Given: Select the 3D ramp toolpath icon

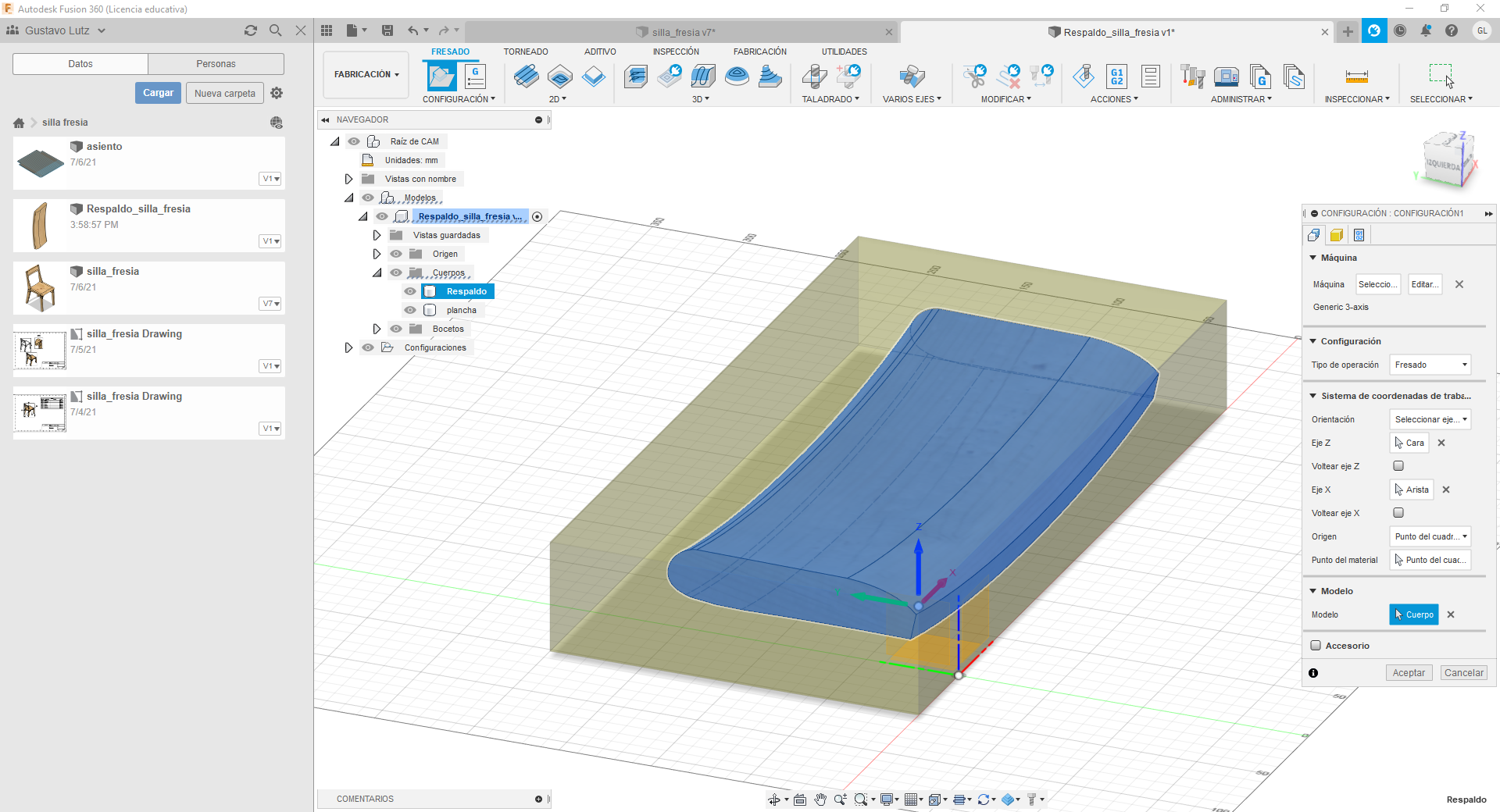Looking at the screenshot, I should pyautogui.click(x=770, y=77).
